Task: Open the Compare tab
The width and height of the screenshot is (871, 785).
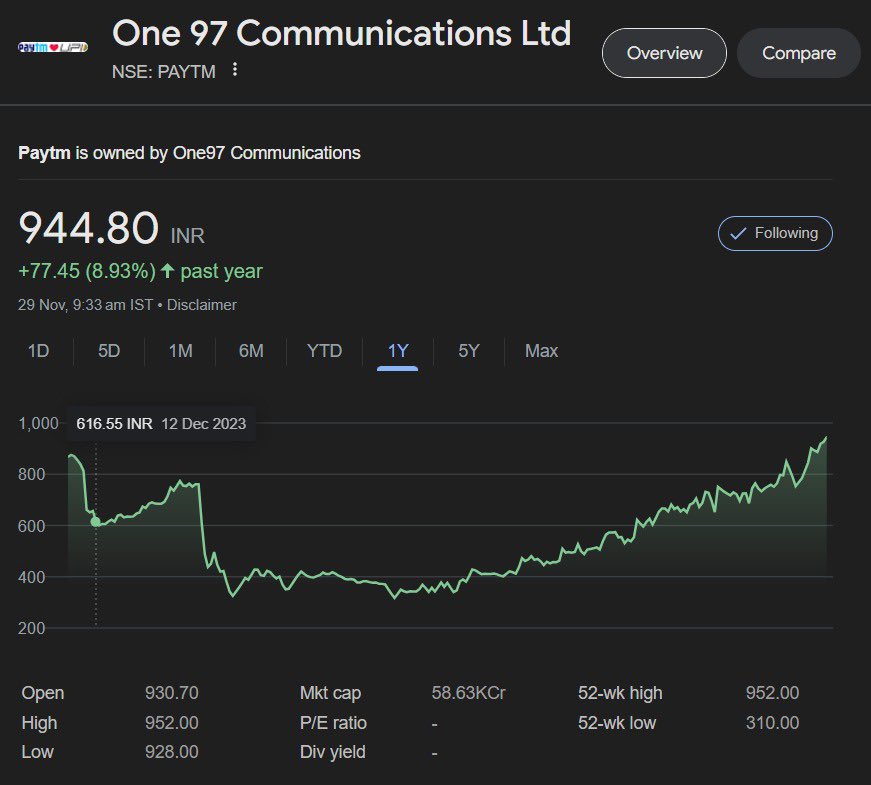Action: point(798,53)
